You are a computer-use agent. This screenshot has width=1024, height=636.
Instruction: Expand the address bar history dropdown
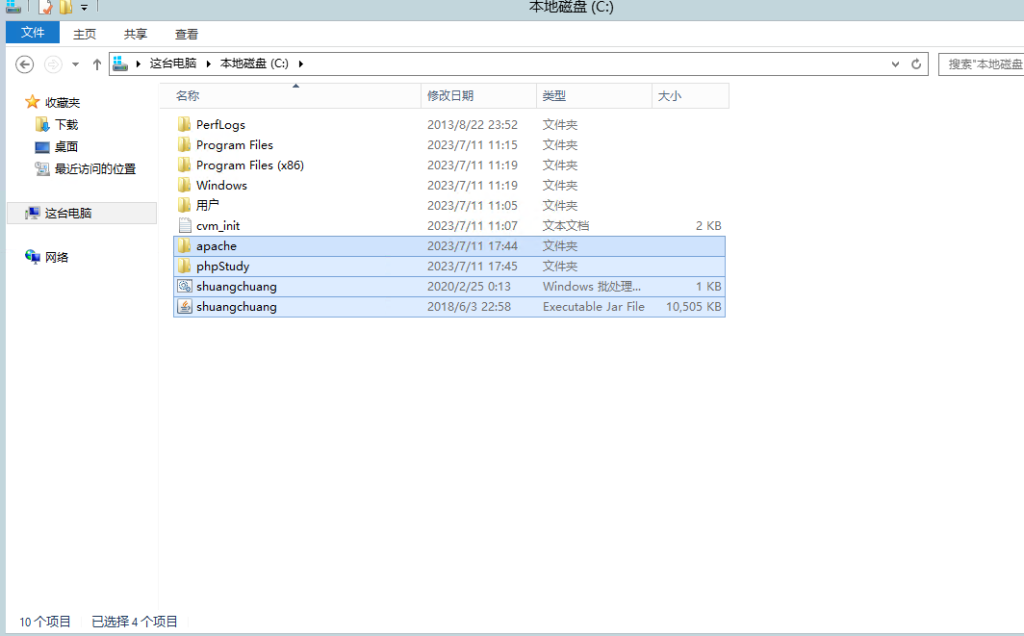pyautogui.click(x=895, y=64)
